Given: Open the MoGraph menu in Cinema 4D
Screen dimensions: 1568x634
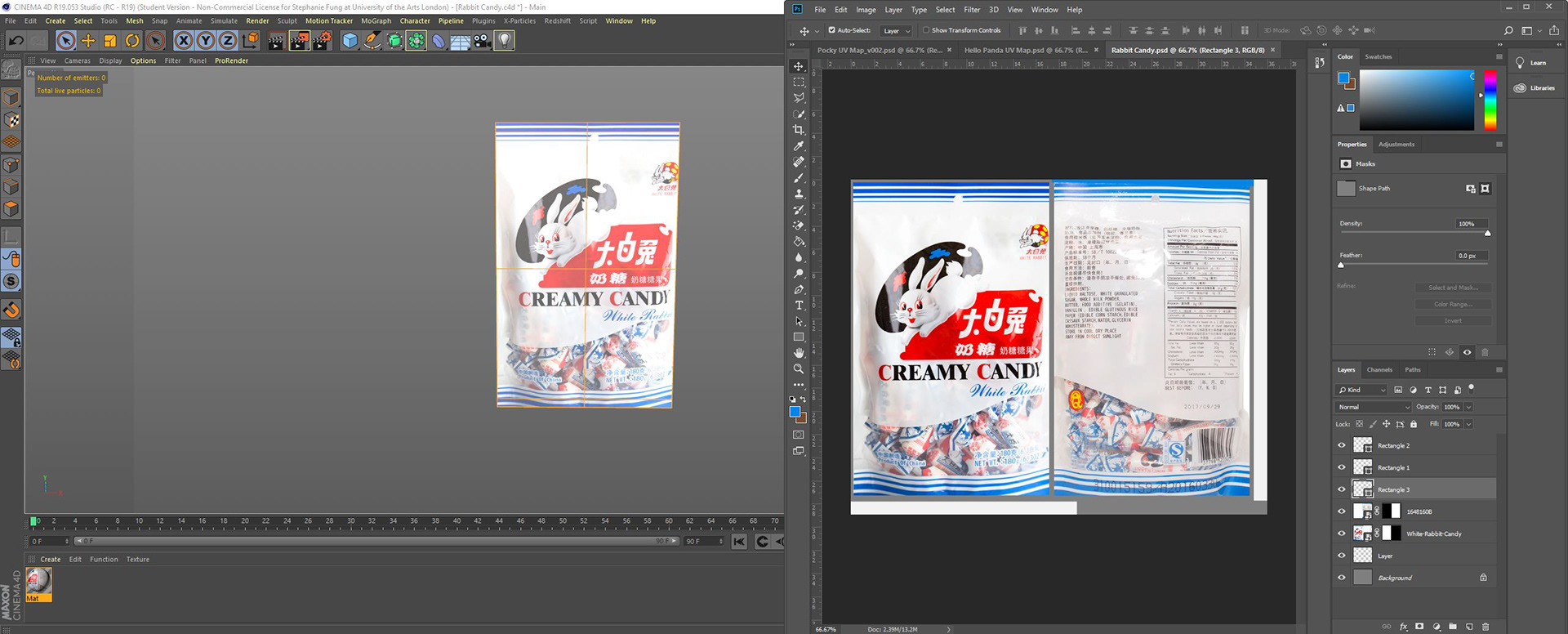Looking at the screenshot, I should click(x=376, y=21).
